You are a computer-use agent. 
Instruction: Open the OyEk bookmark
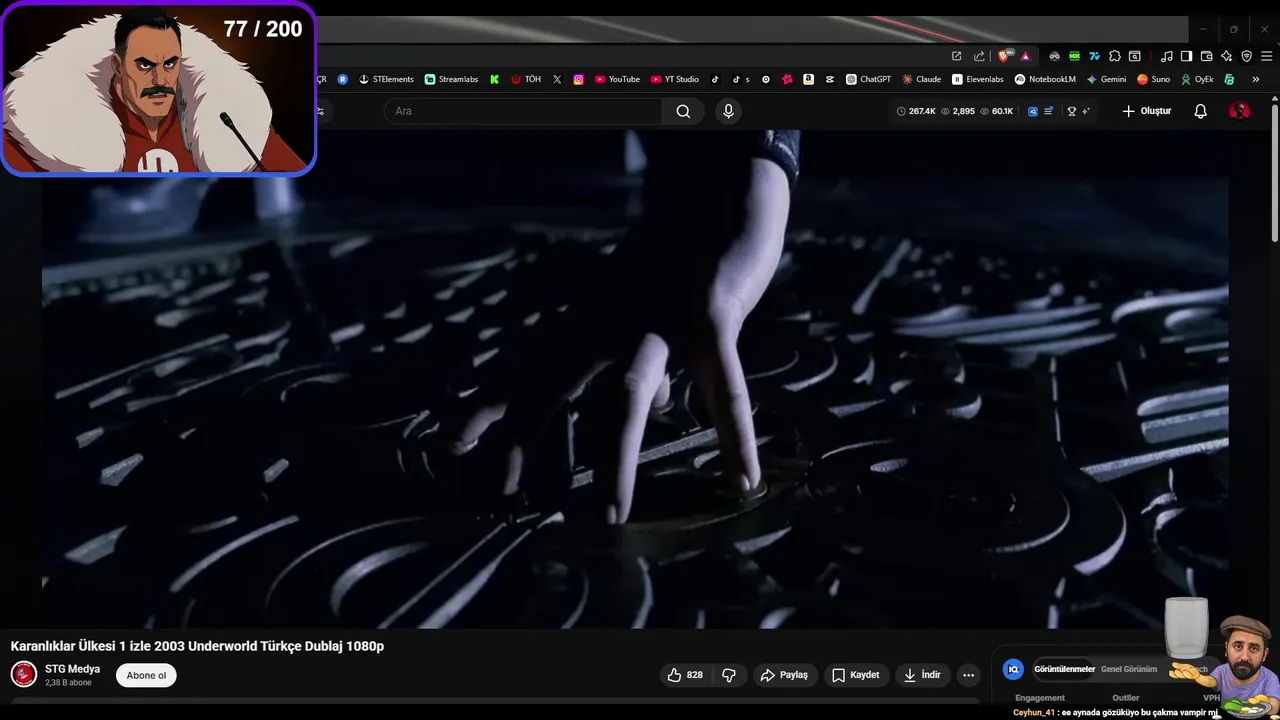1197,79
